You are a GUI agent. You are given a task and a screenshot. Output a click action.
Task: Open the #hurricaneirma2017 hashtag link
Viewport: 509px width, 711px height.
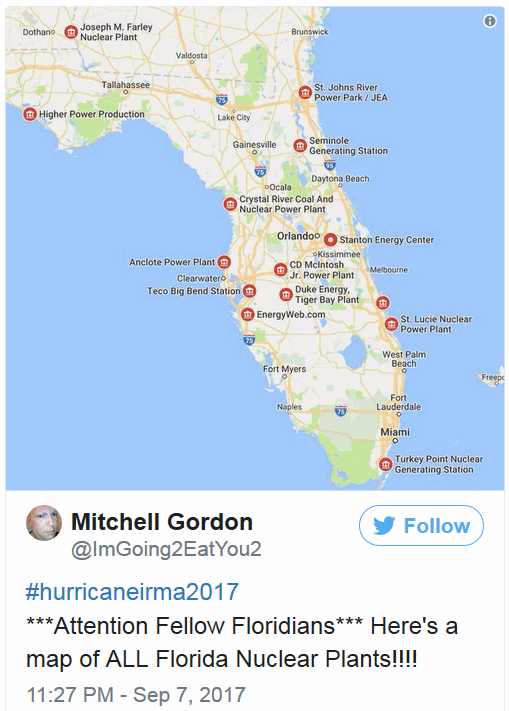132,592
